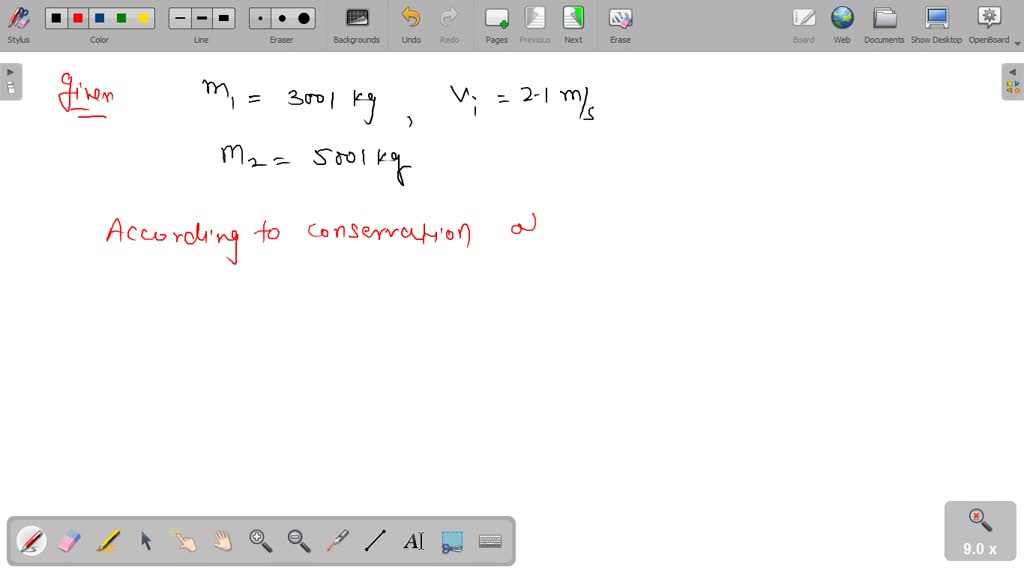Image resolution: width=1024 pixels, height=576 pixels.
Task: Select the Draw lines tool
Action: click(375, 541)
